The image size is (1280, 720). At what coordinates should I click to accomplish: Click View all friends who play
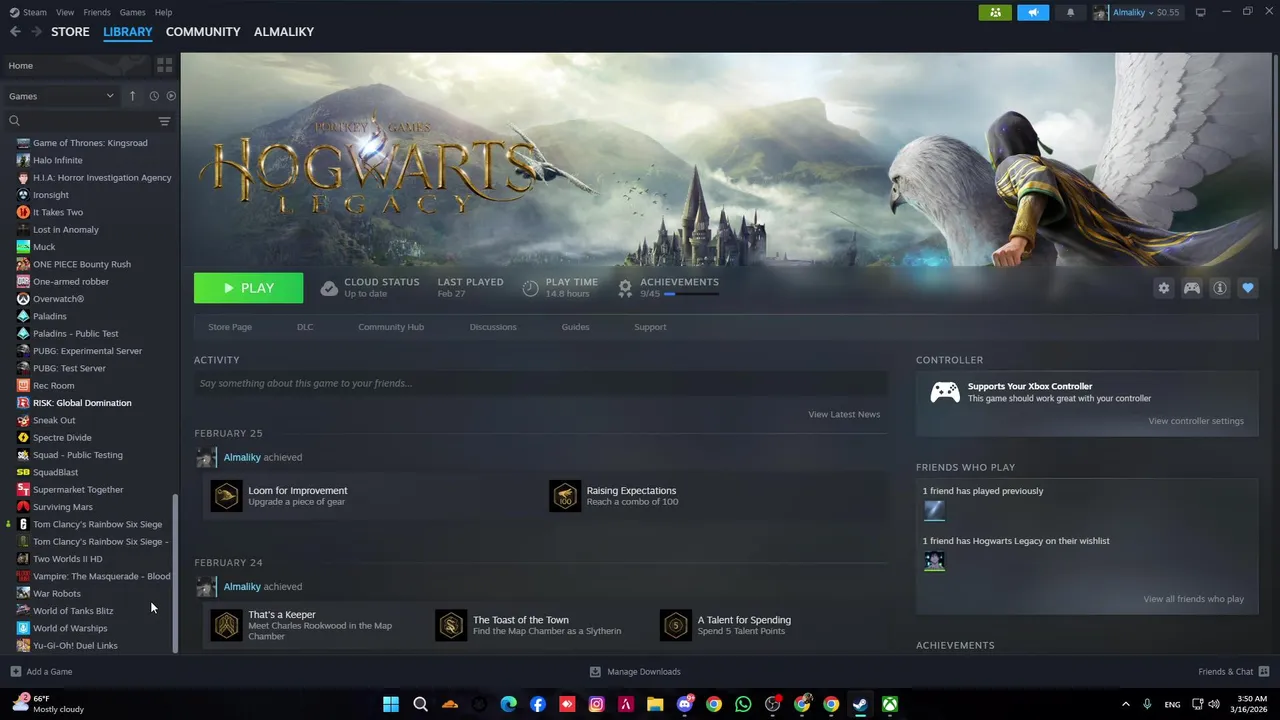pyautogui.click(x=1193, y=599)
